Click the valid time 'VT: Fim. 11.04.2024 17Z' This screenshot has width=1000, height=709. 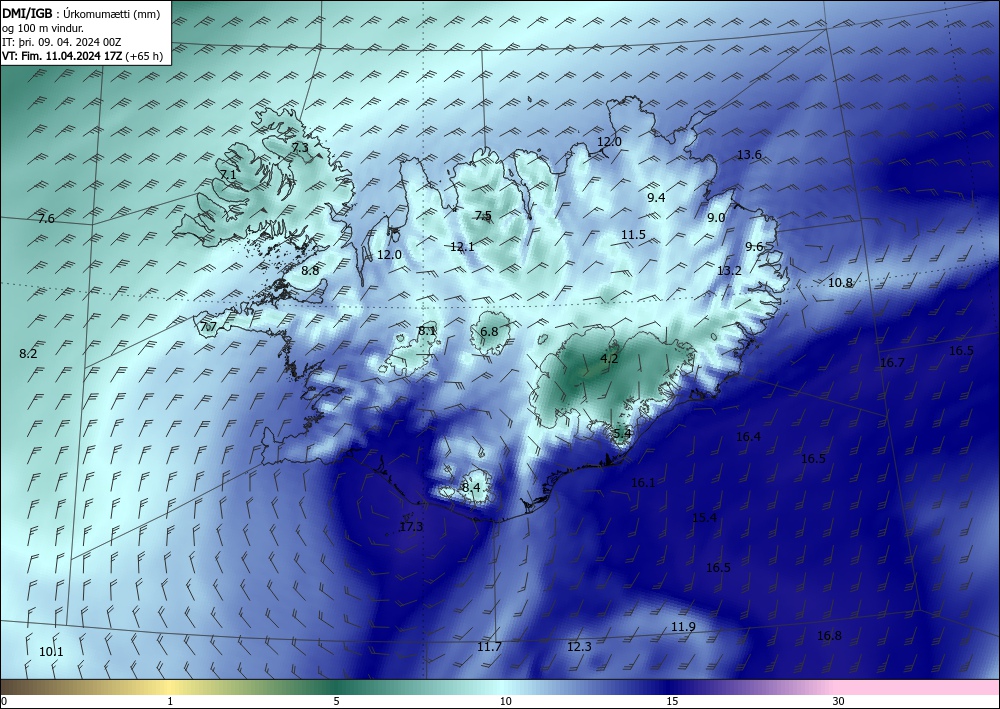click(63, 56)
